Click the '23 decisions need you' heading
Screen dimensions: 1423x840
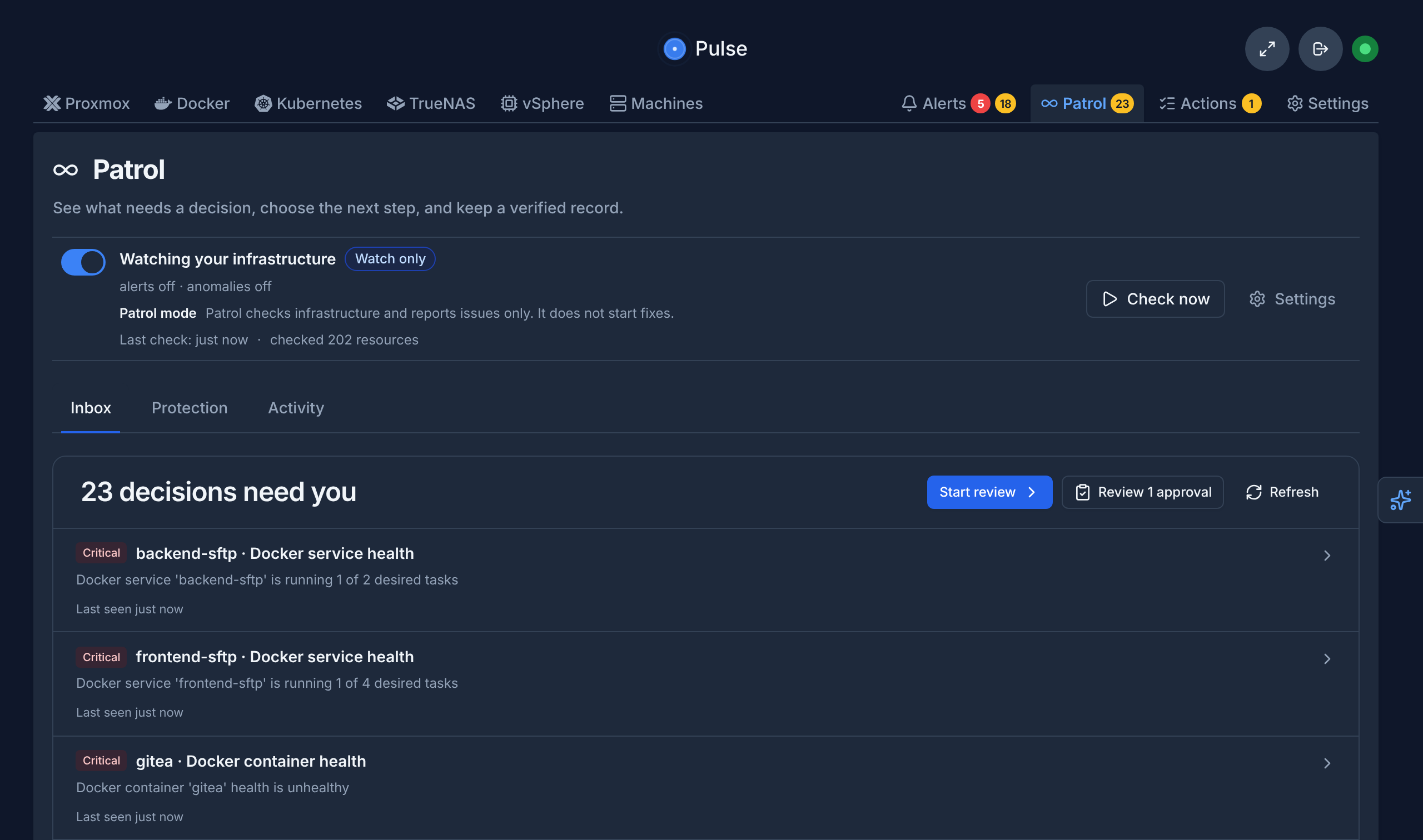tap(218, 492)
